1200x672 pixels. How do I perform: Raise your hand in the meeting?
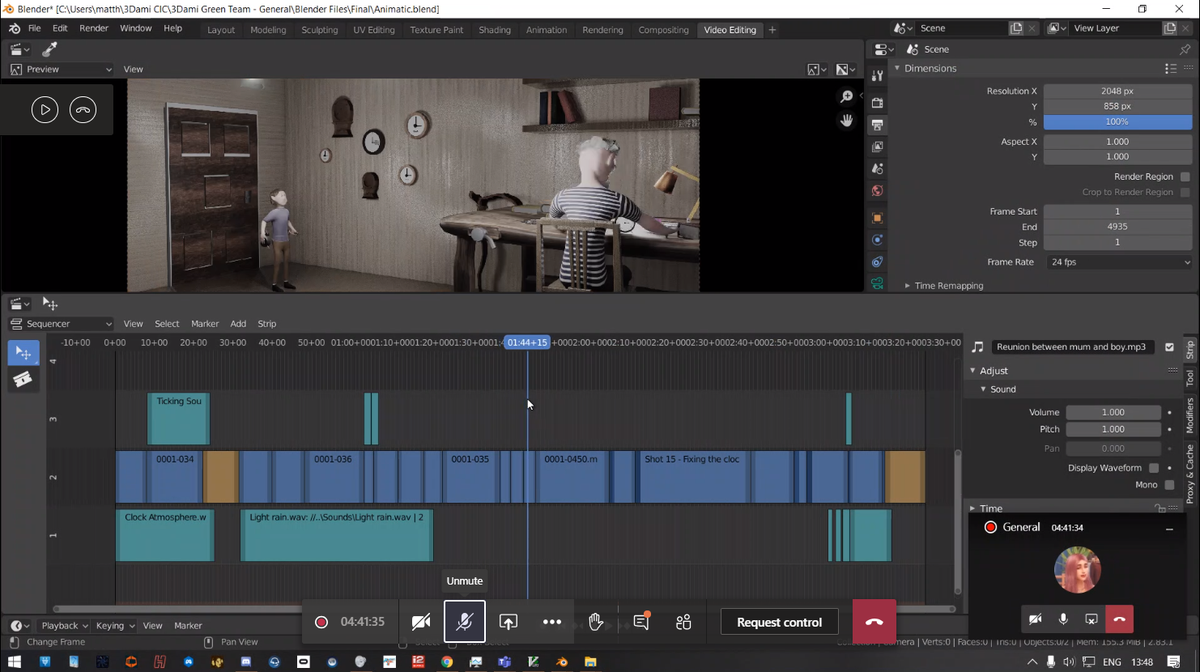[596, 622]
